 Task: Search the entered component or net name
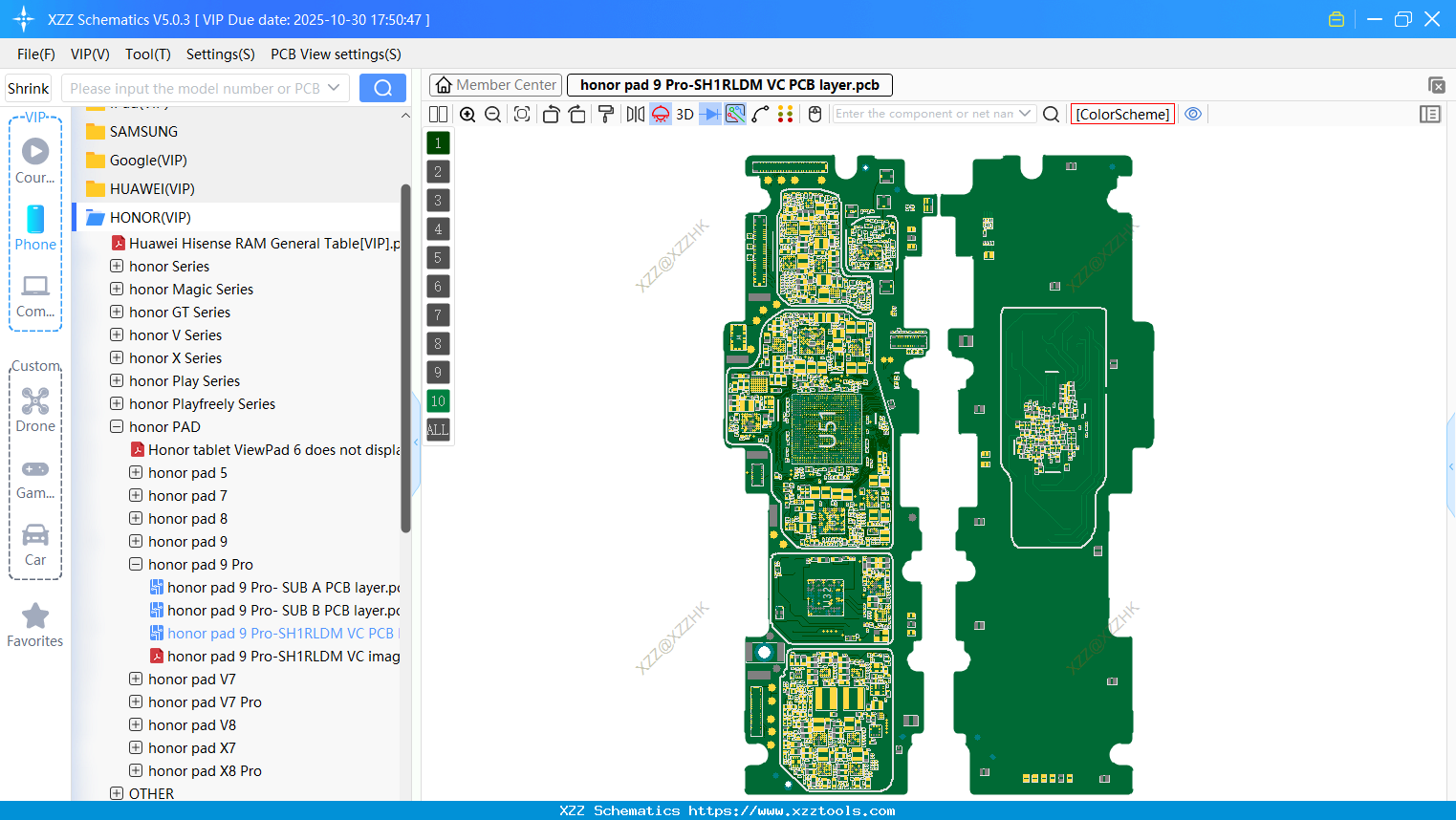[x=1052, y=115]
